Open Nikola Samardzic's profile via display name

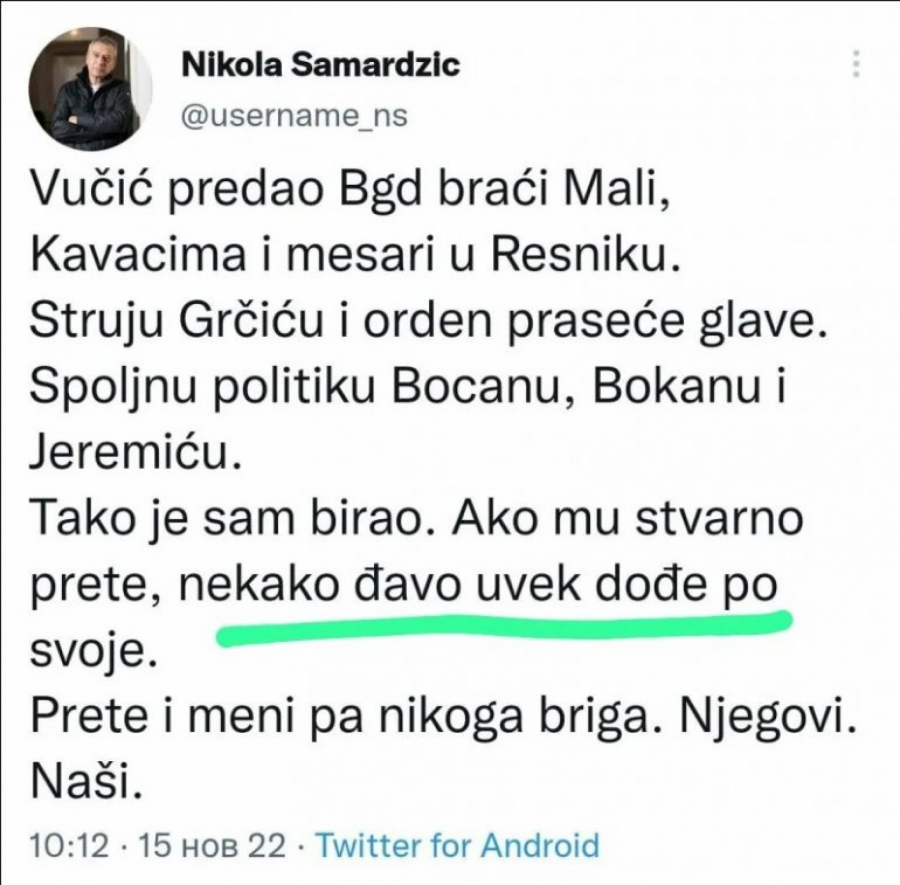click(318, 66)
